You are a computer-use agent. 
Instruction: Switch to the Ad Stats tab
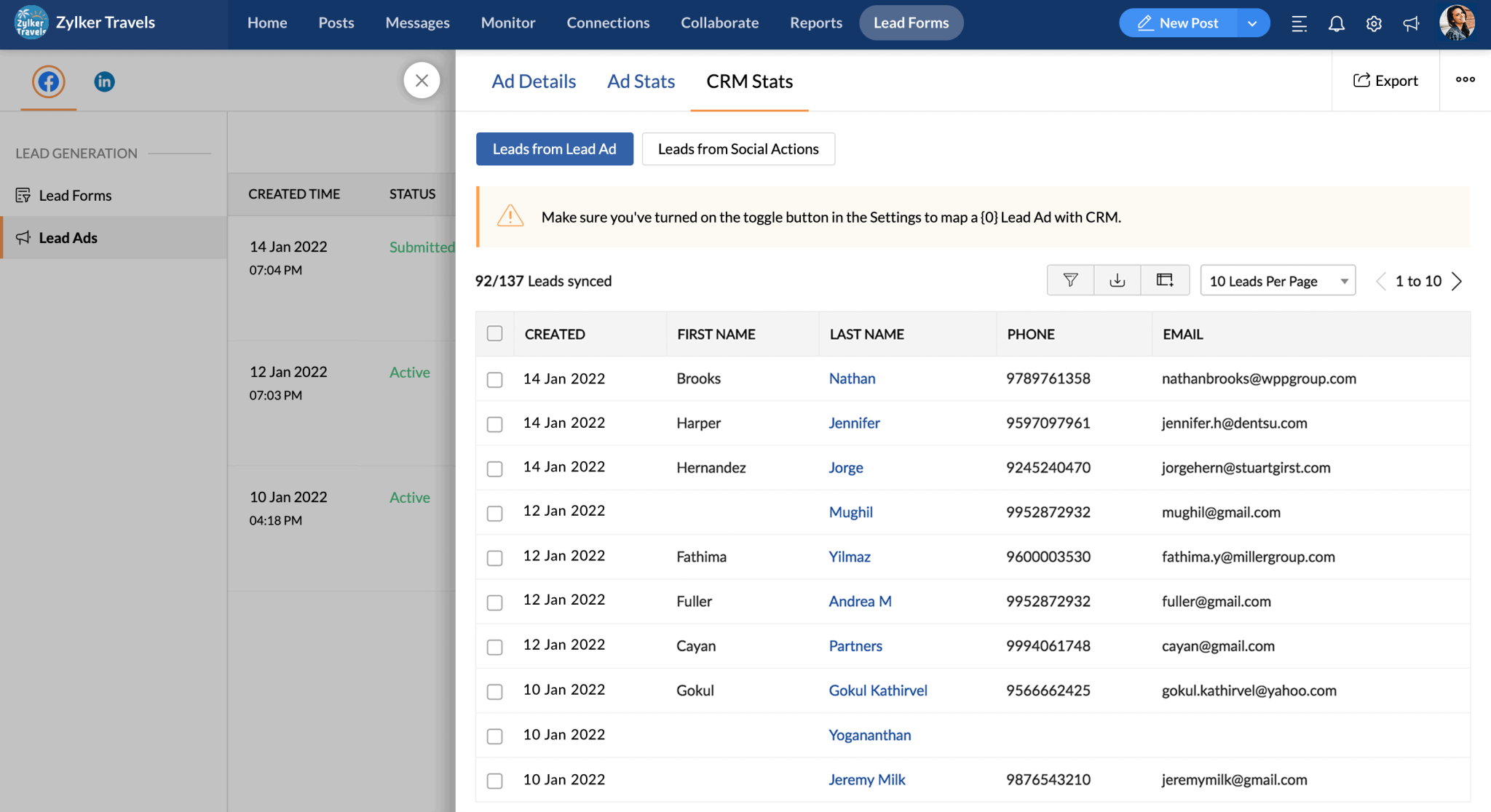pyautogui.click(x=641, y=81)
